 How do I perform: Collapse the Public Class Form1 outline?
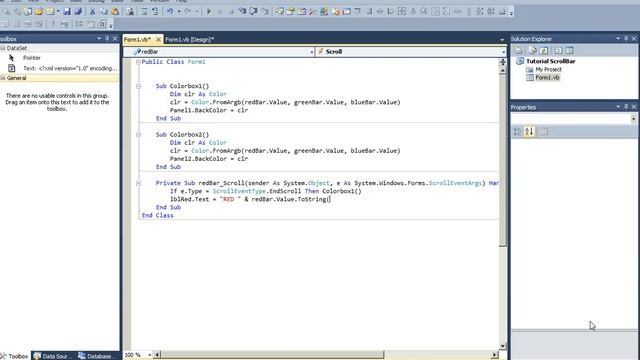click(x=138, y=62)
